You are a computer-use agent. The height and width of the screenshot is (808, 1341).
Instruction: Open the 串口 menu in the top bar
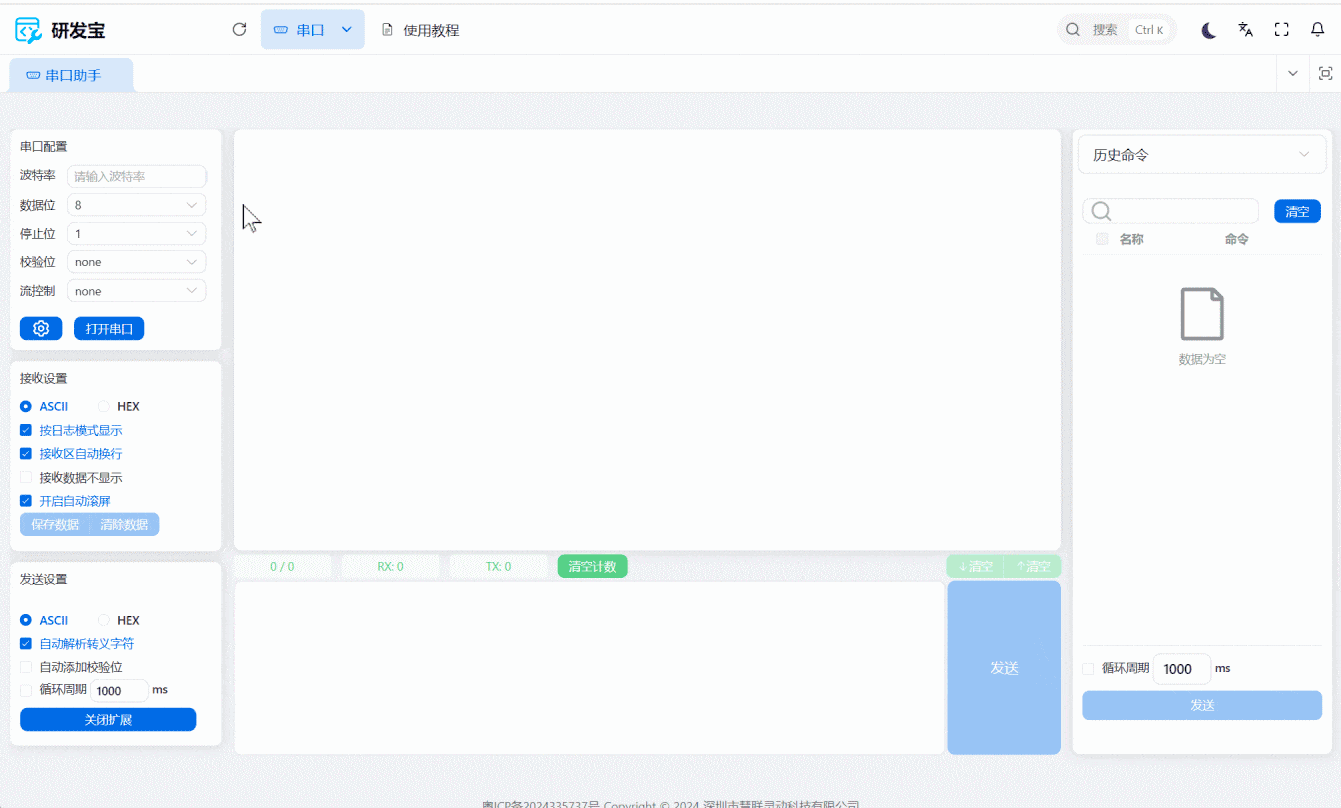pos(312,29)
